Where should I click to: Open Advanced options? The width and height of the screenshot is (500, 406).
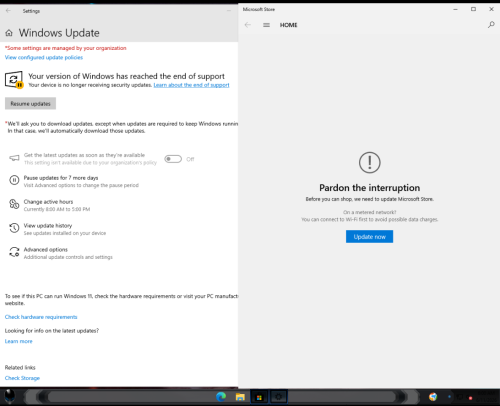pyautogui.click(x=60, y=253)
